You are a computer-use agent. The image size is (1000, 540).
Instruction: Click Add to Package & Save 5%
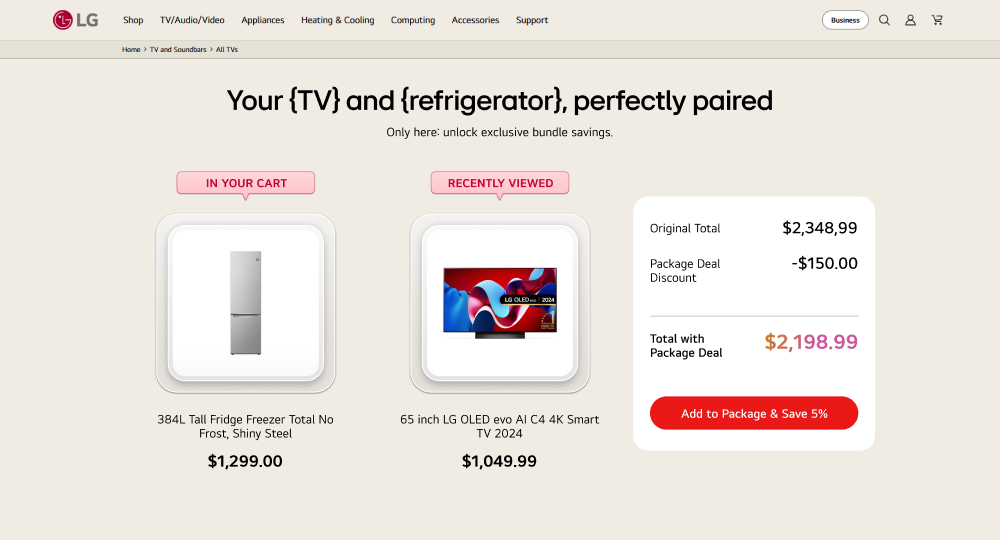click(754, 413)
